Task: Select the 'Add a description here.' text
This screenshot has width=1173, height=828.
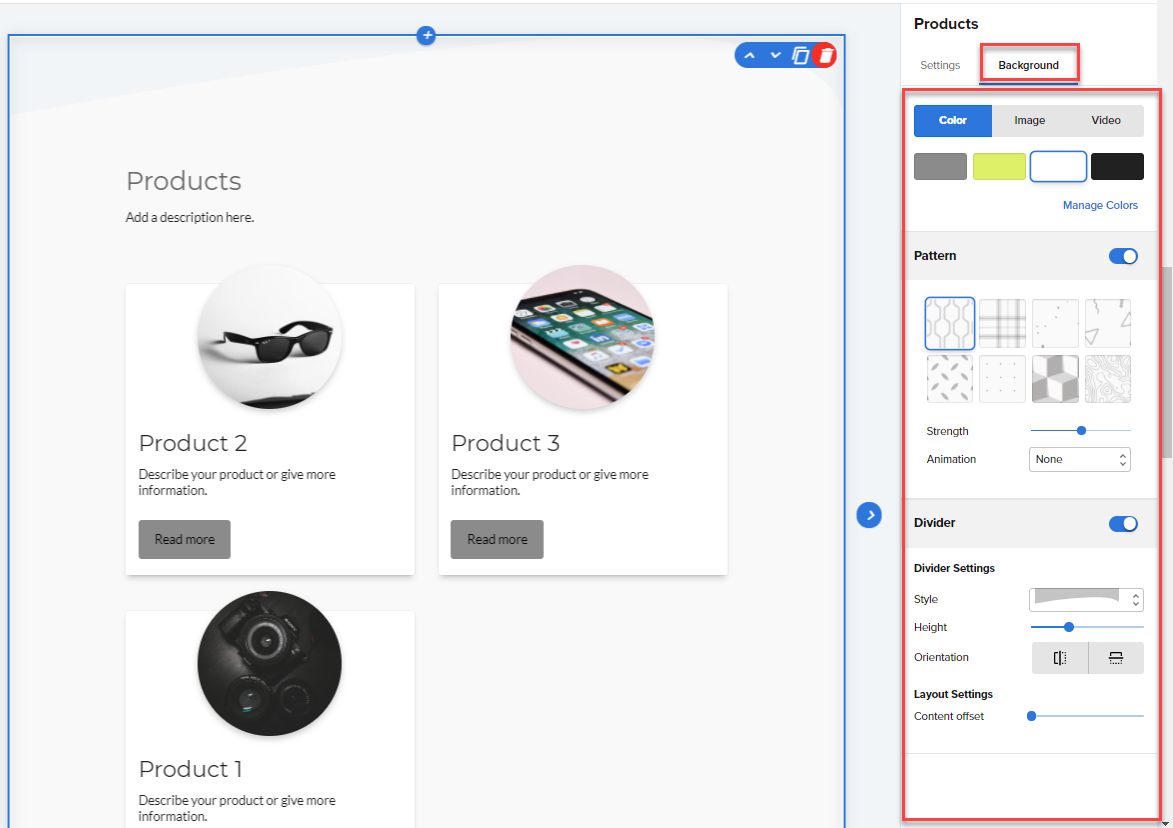Action: point(190,218)
